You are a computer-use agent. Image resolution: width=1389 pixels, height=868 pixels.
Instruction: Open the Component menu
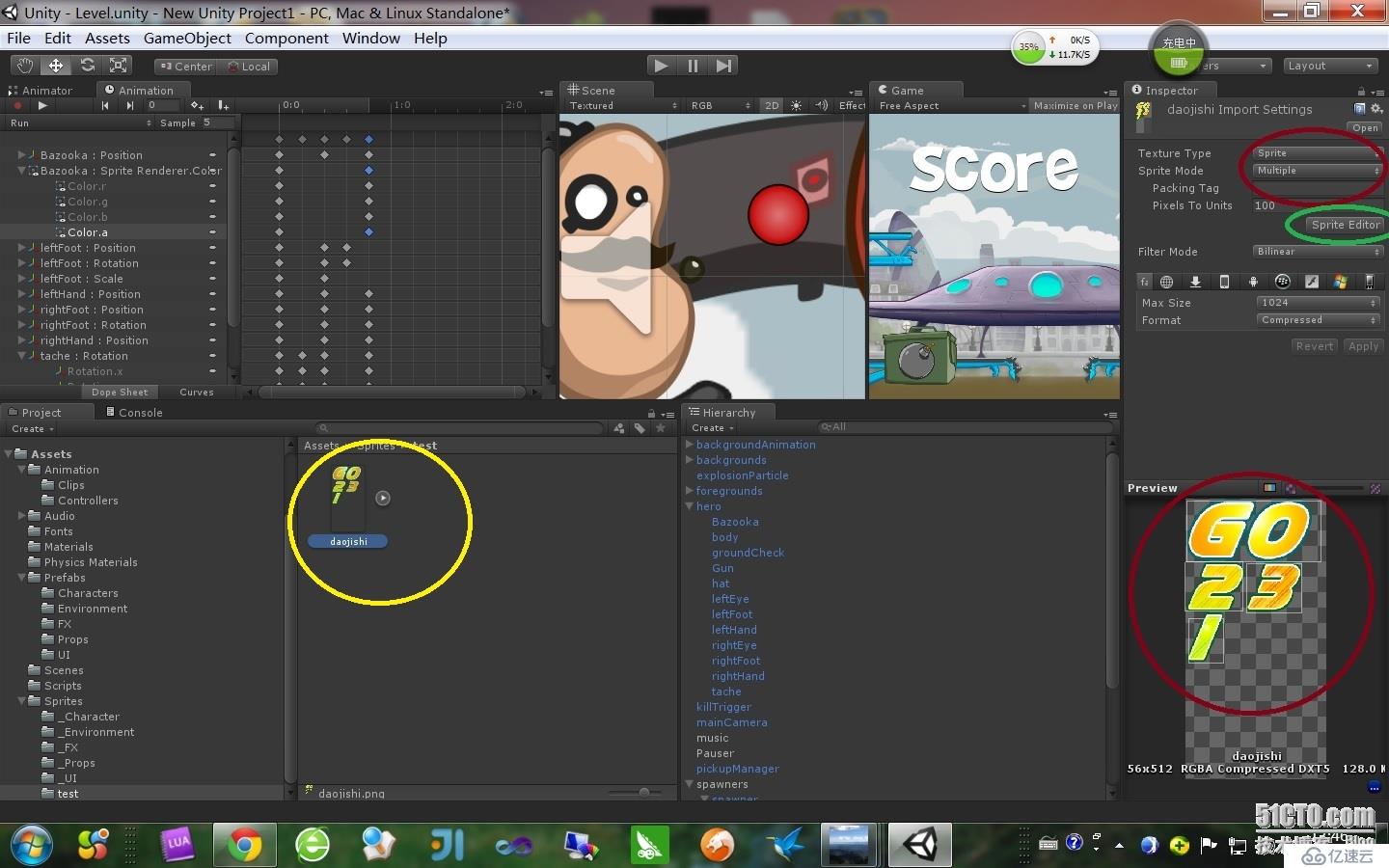(x=286, y=39)
